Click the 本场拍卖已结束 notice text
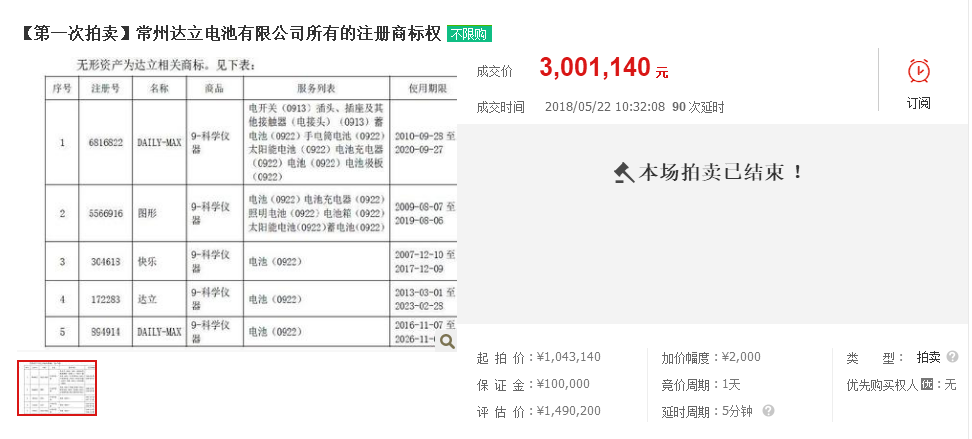Screen dimensions: 972x439 click(x=720, y=172)
